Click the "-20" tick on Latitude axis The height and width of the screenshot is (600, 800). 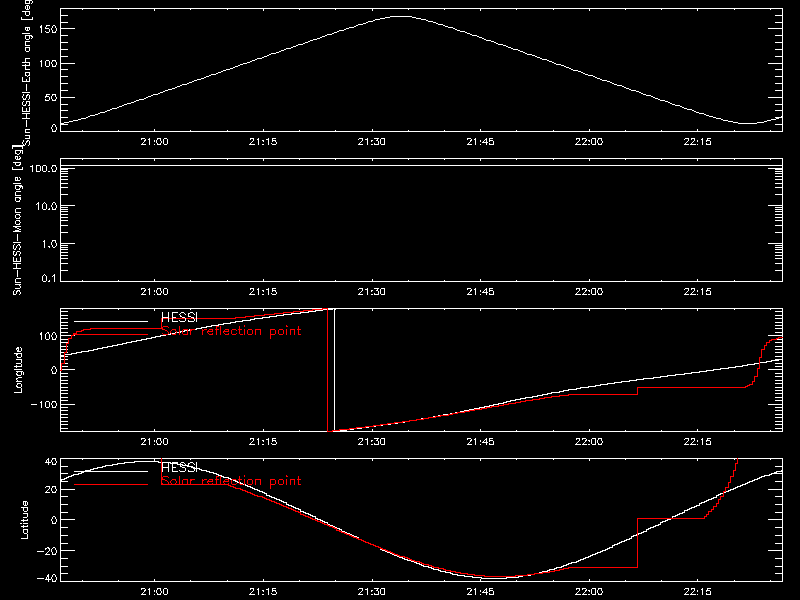(47, 551)
